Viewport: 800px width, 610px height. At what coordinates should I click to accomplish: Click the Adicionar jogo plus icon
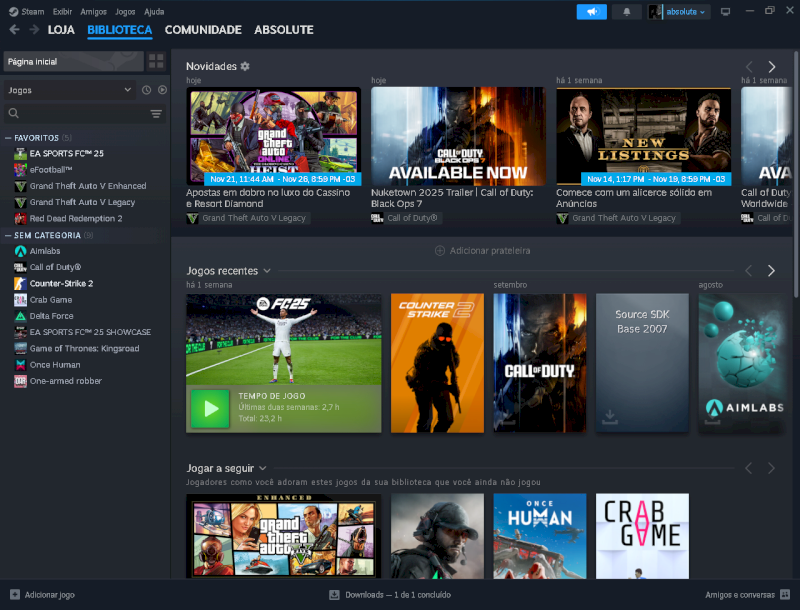[x=15, y=595]
